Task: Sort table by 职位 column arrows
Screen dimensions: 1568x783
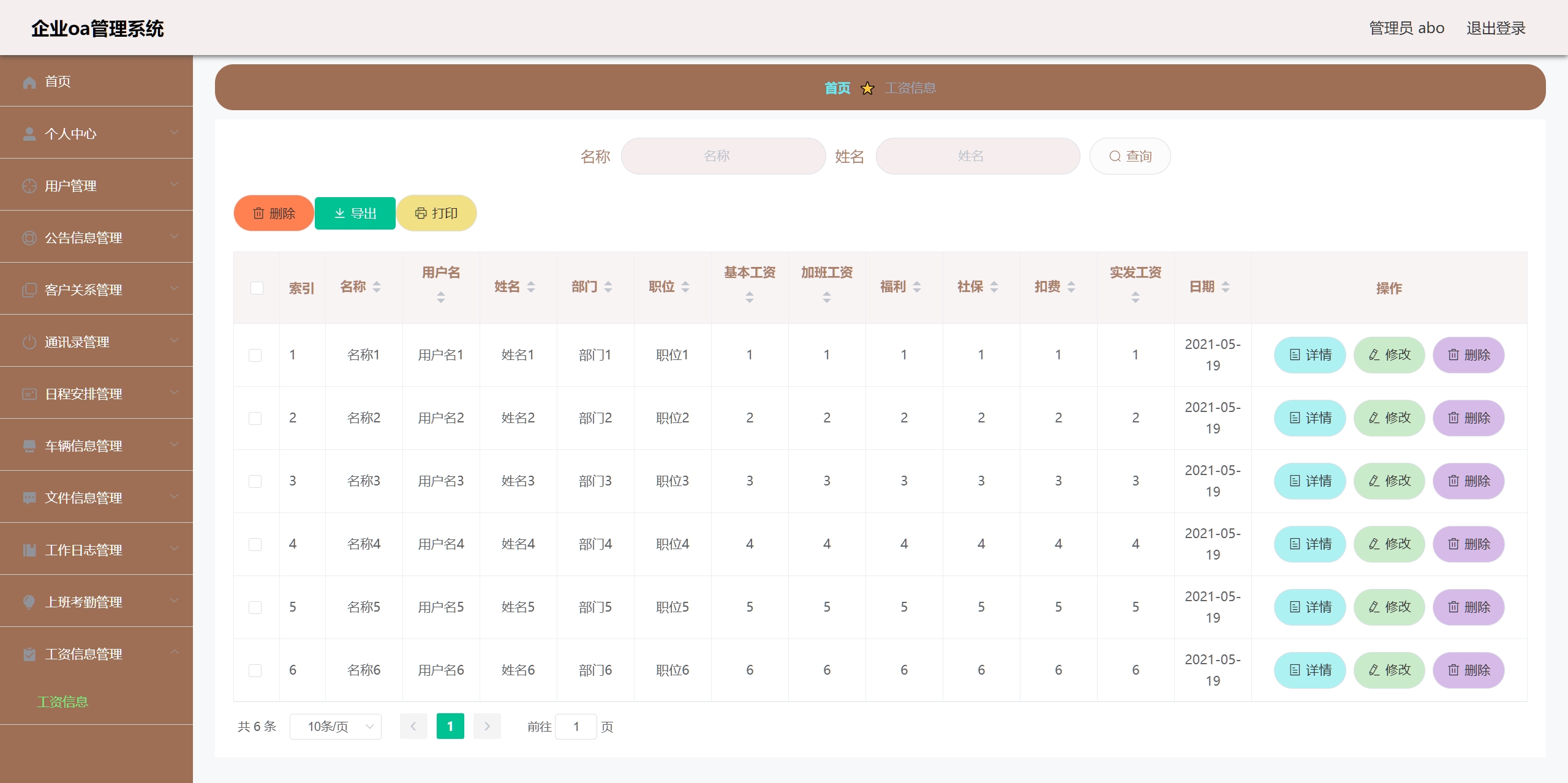Action: pyautogui.click(x=685, y=287)
